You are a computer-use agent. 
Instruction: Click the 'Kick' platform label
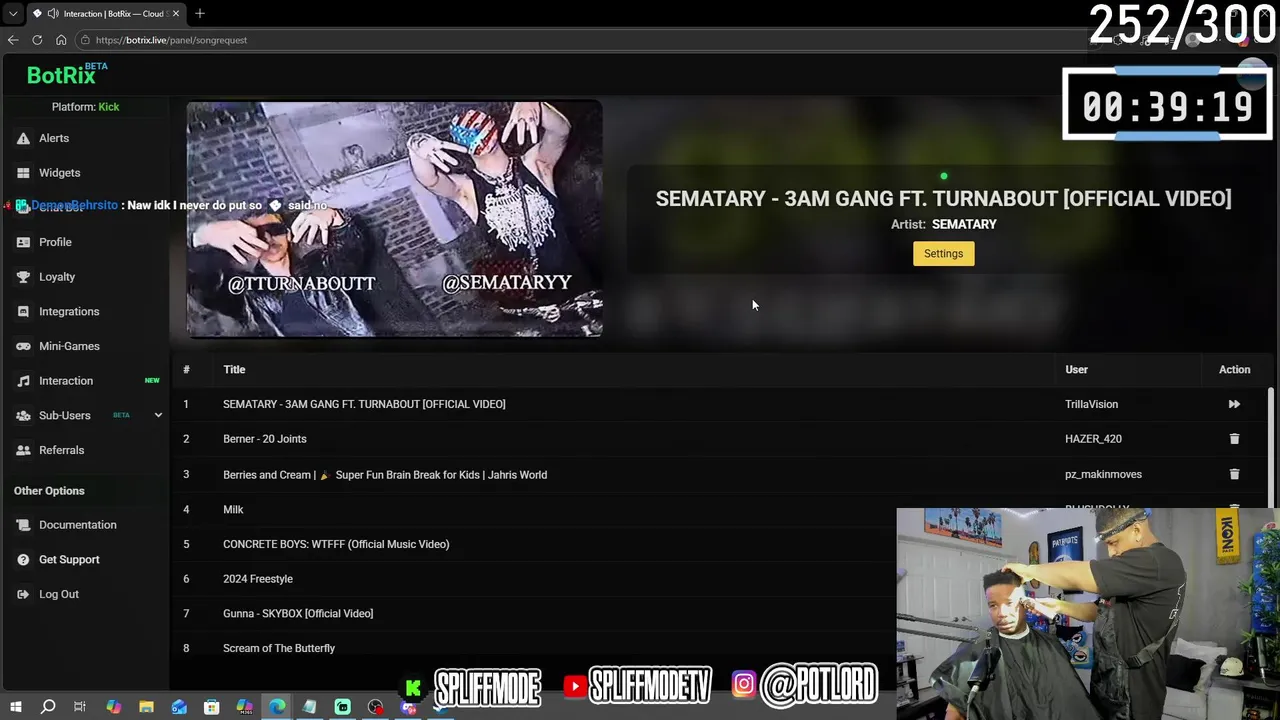pyautogui.click(x=109, y=107)
